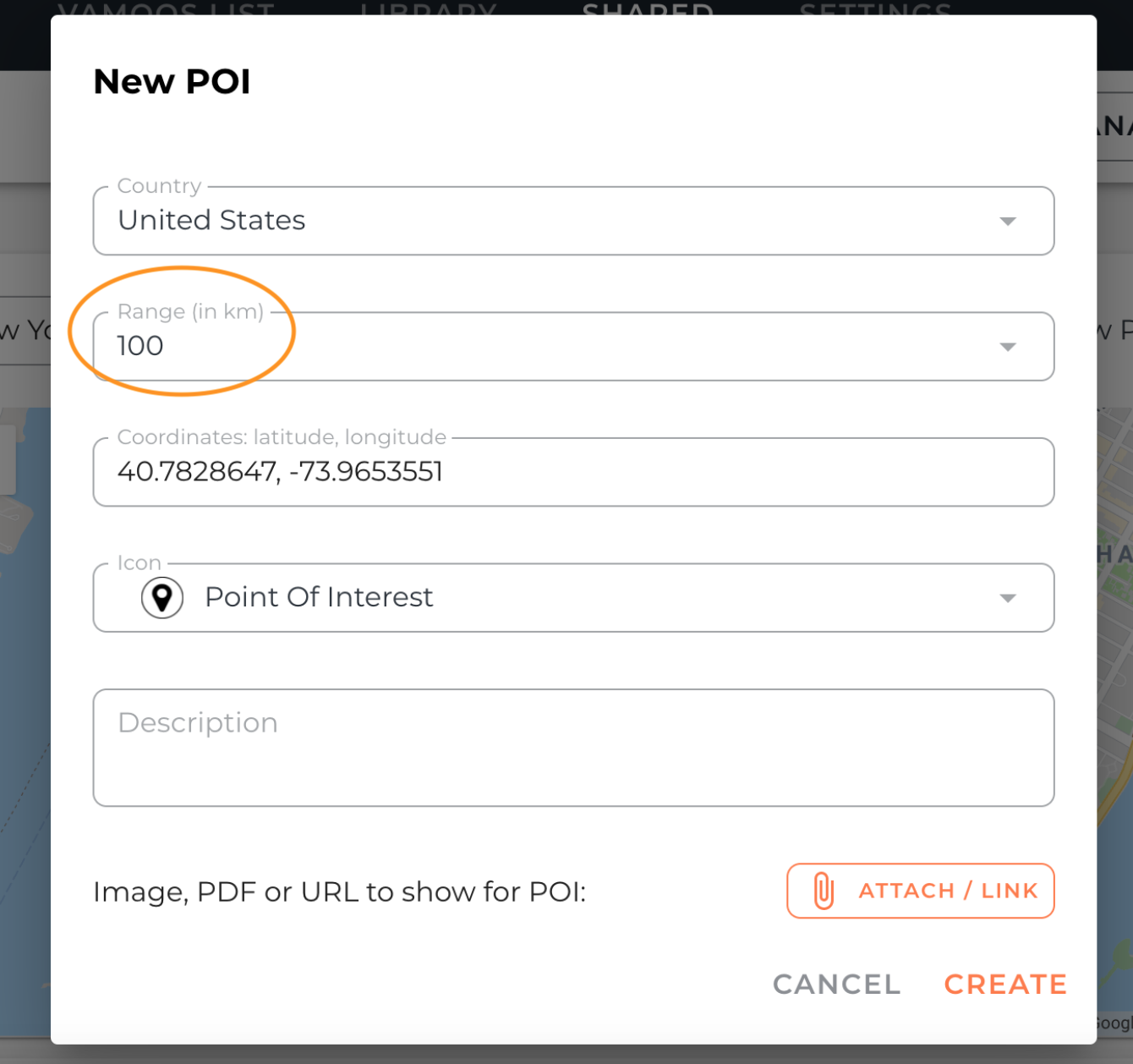Open the Country dropdown arrow

1007,221
